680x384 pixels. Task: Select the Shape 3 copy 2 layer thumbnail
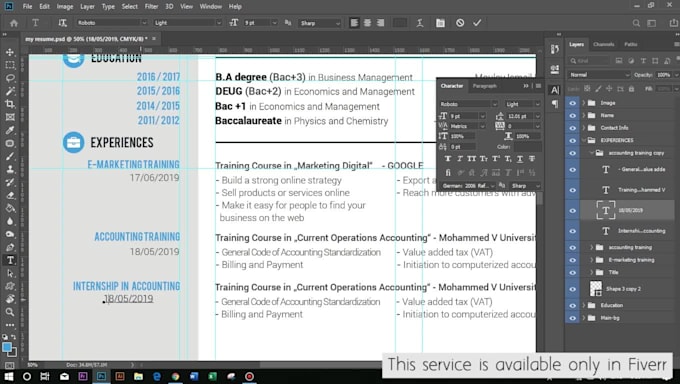pyautogui.click(x=596, y=289)
